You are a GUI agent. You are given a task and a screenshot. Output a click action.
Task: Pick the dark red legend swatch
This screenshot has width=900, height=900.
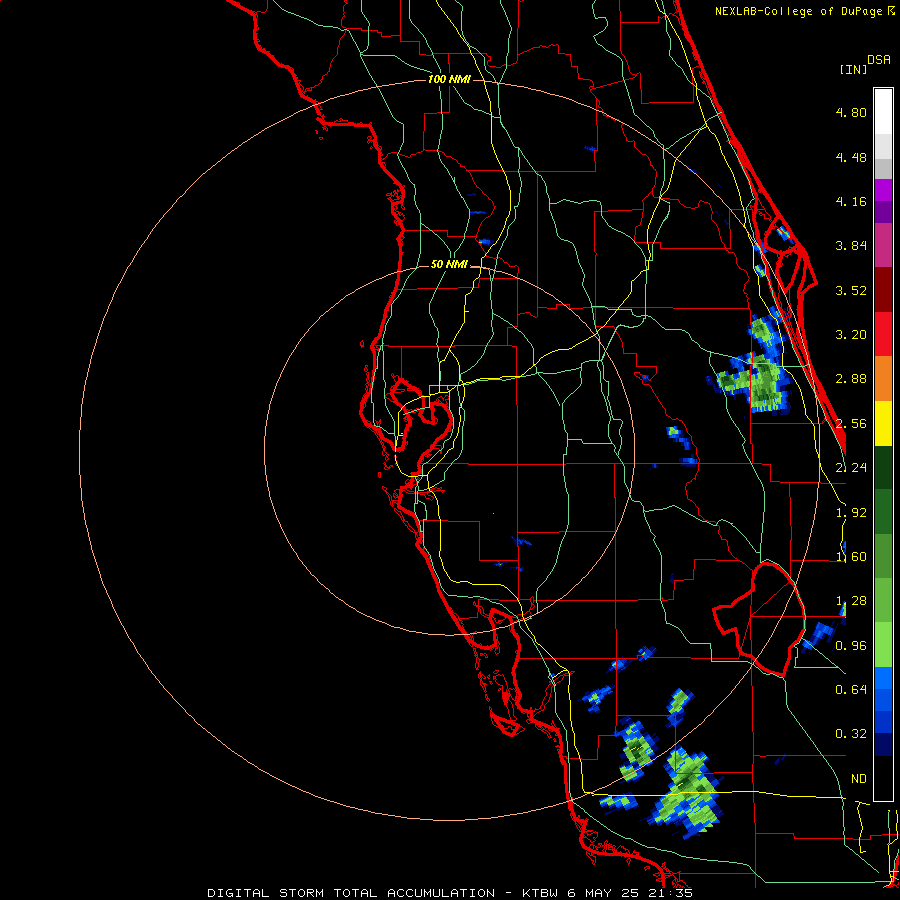pos(883,290)
